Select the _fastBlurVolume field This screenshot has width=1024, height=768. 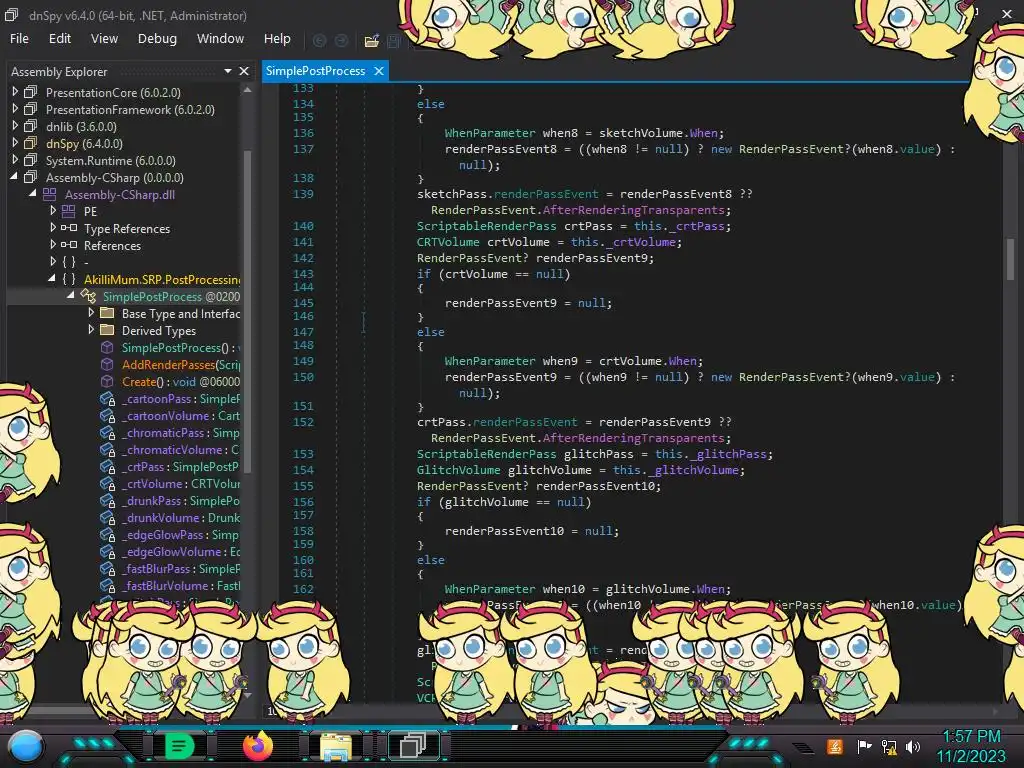point(181,585)
